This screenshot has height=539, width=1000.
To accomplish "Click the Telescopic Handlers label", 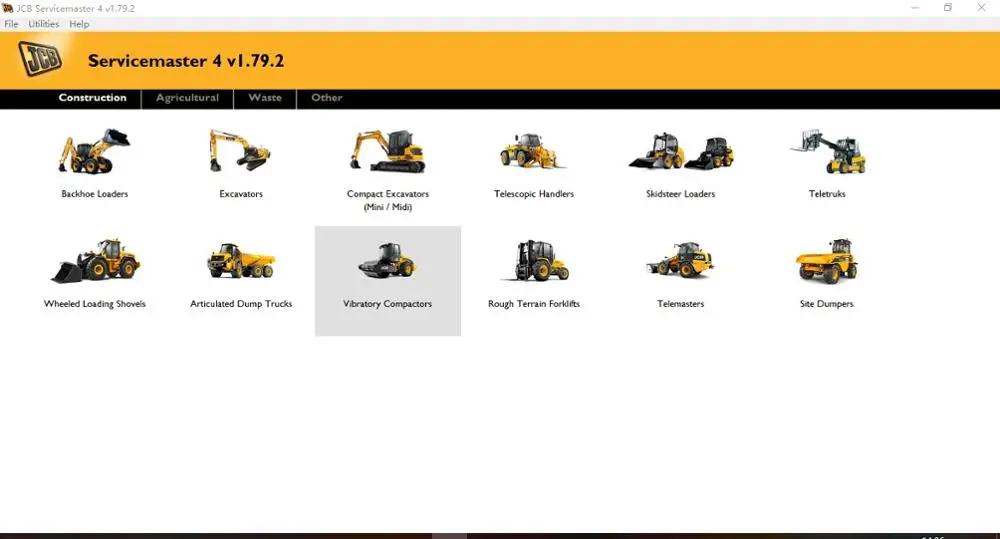I will (534, 194).
